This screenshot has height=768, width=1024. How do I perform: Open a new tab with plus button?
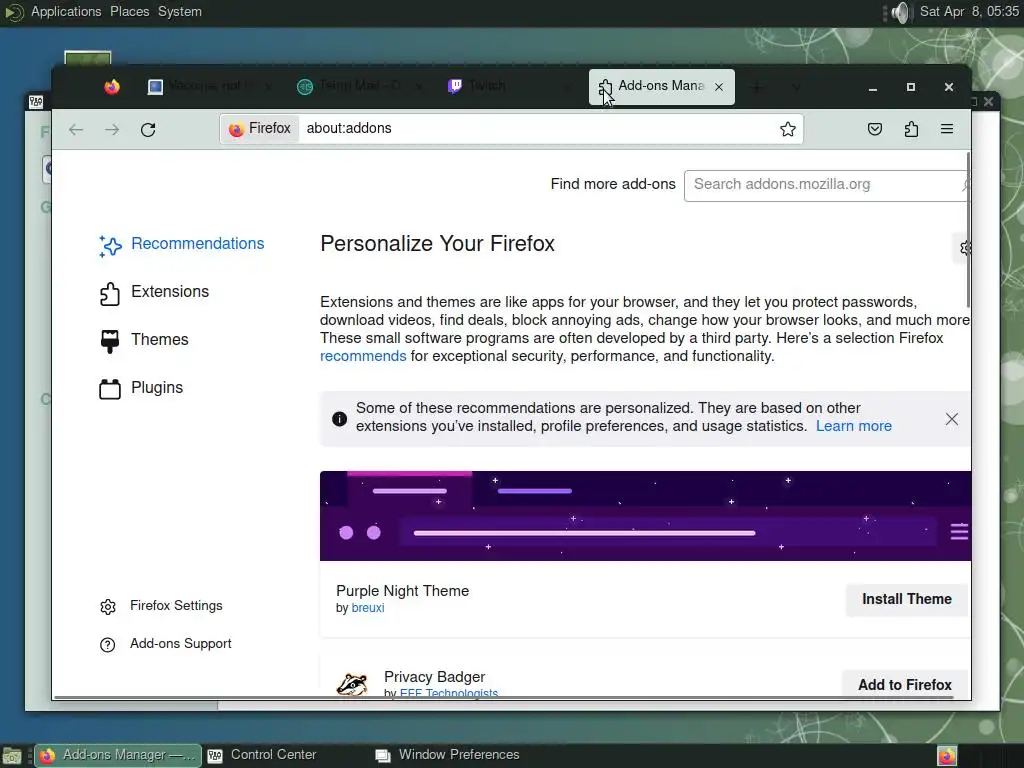757,87
